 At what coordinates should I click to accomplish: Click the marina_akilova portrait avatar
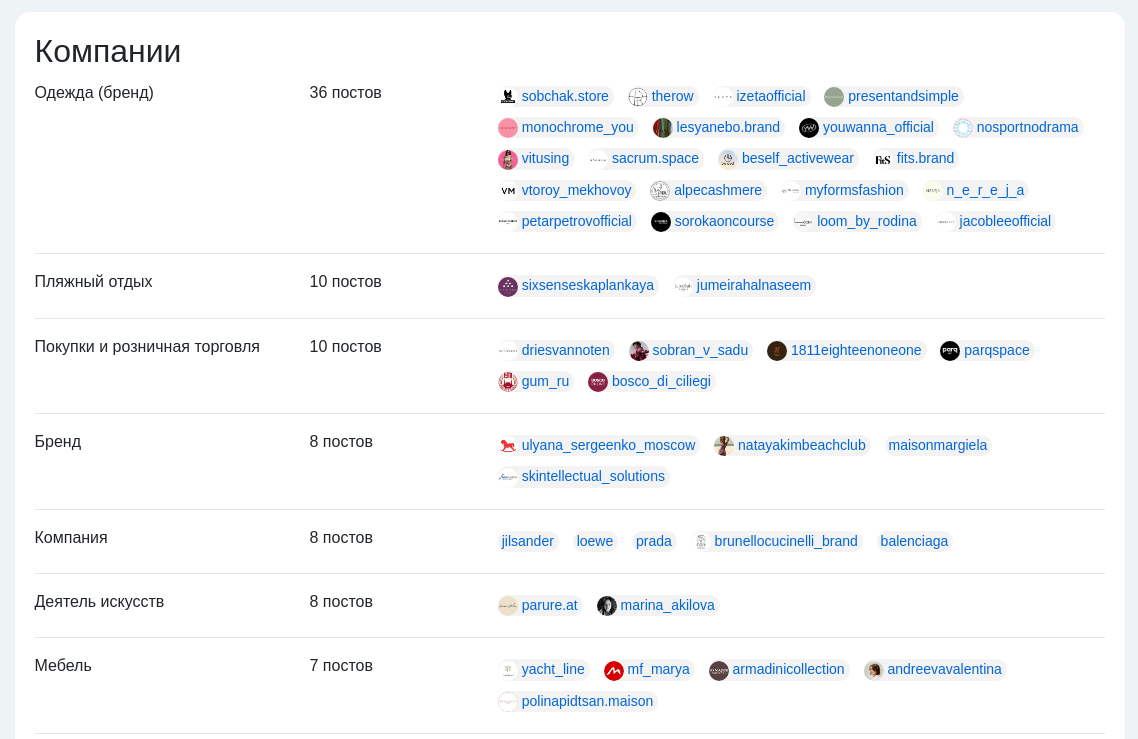click(607, 605)
